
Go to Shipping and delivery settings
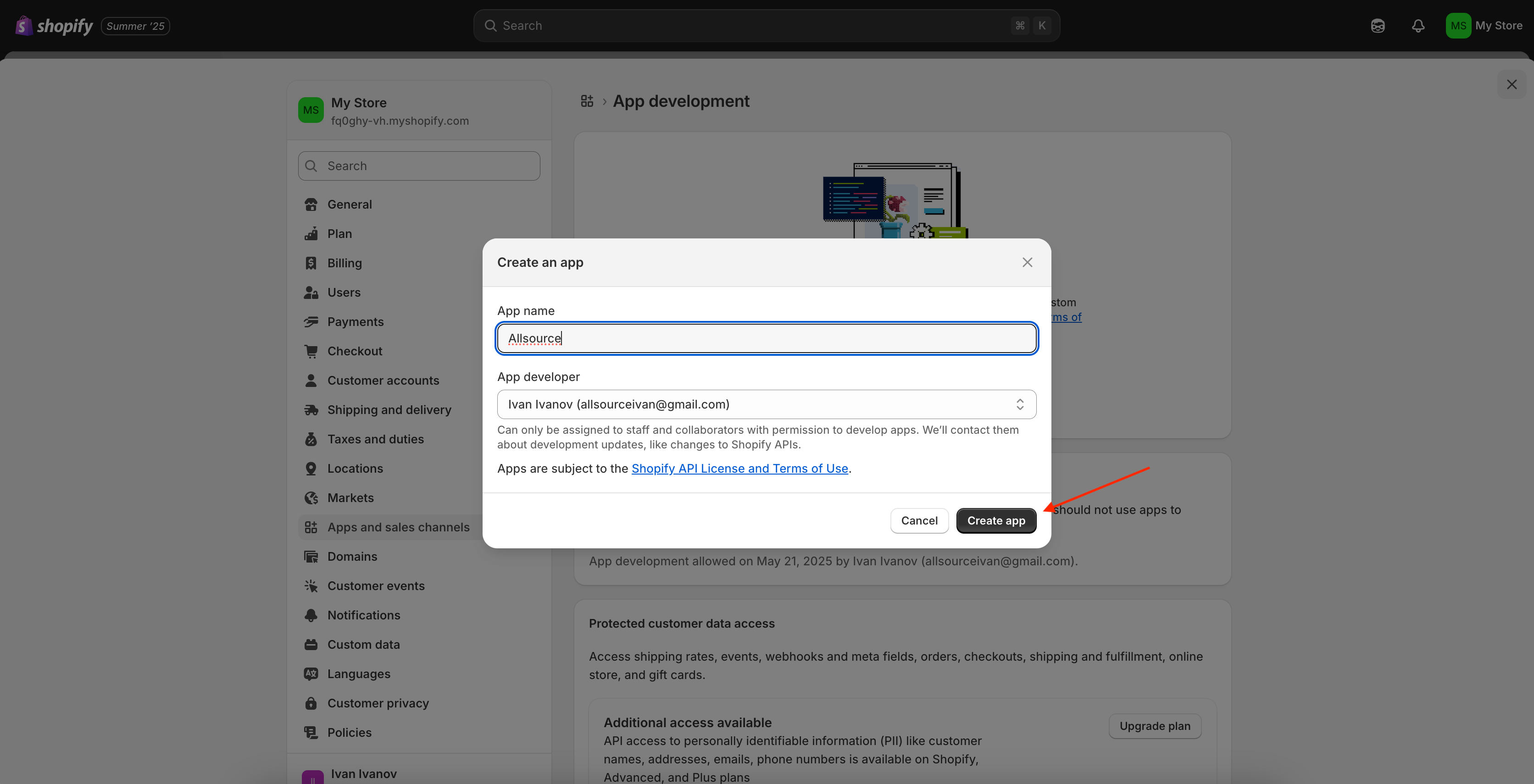(389, 409)
